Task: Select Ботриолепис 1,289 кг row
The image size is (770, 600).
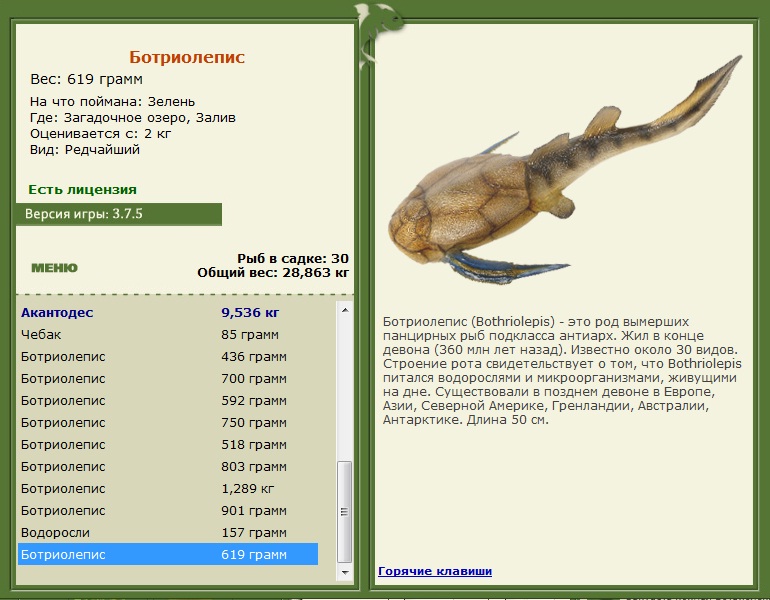Action: point(168,489)
